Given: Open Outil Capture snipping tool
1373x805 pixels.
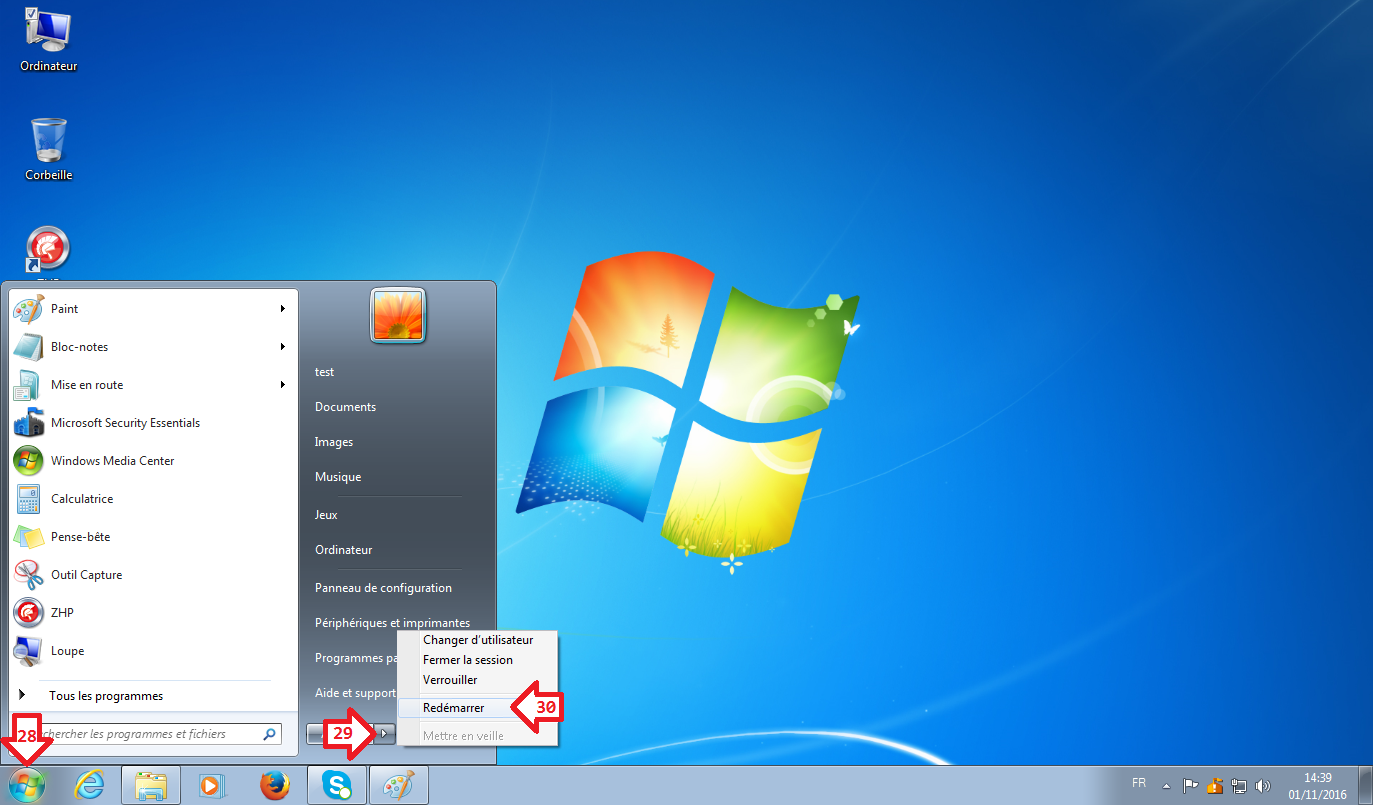Looking at the screenshot, I should [x=86, y=575].
